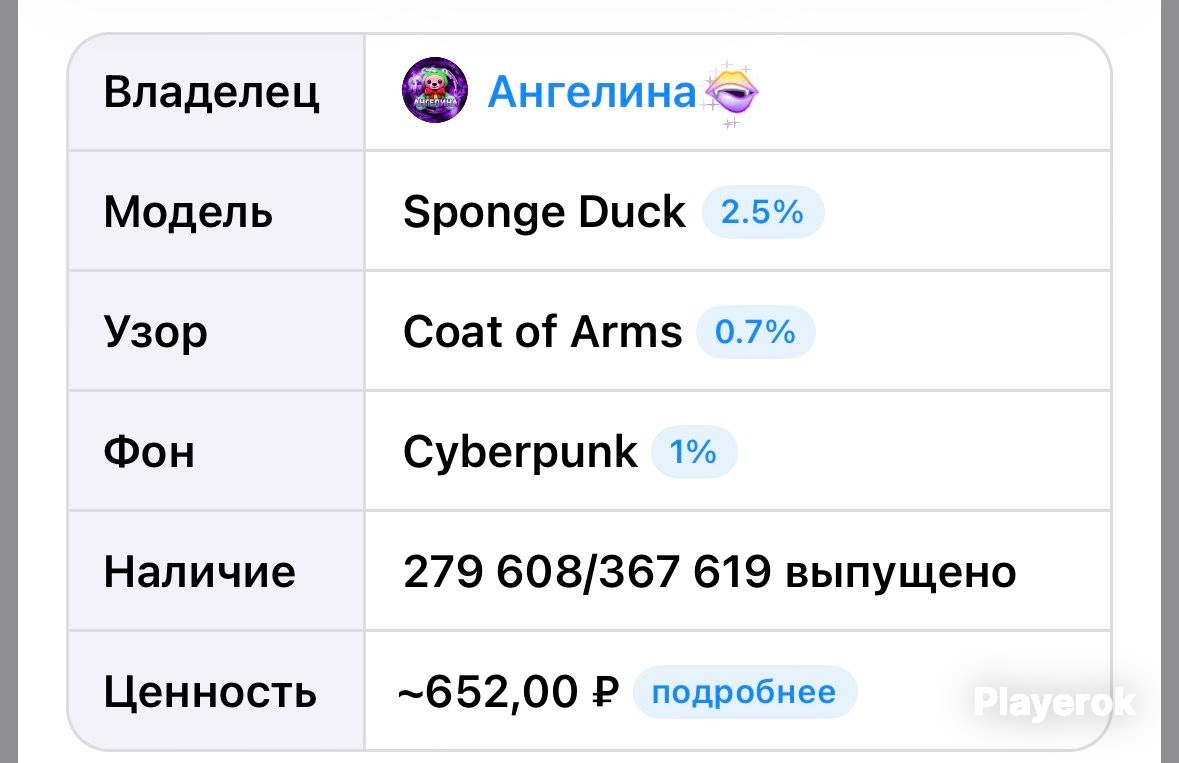Tap the ~652,00 ₽ value amount
Viewport: 1179px width, 763px height.
coord(509,692)
